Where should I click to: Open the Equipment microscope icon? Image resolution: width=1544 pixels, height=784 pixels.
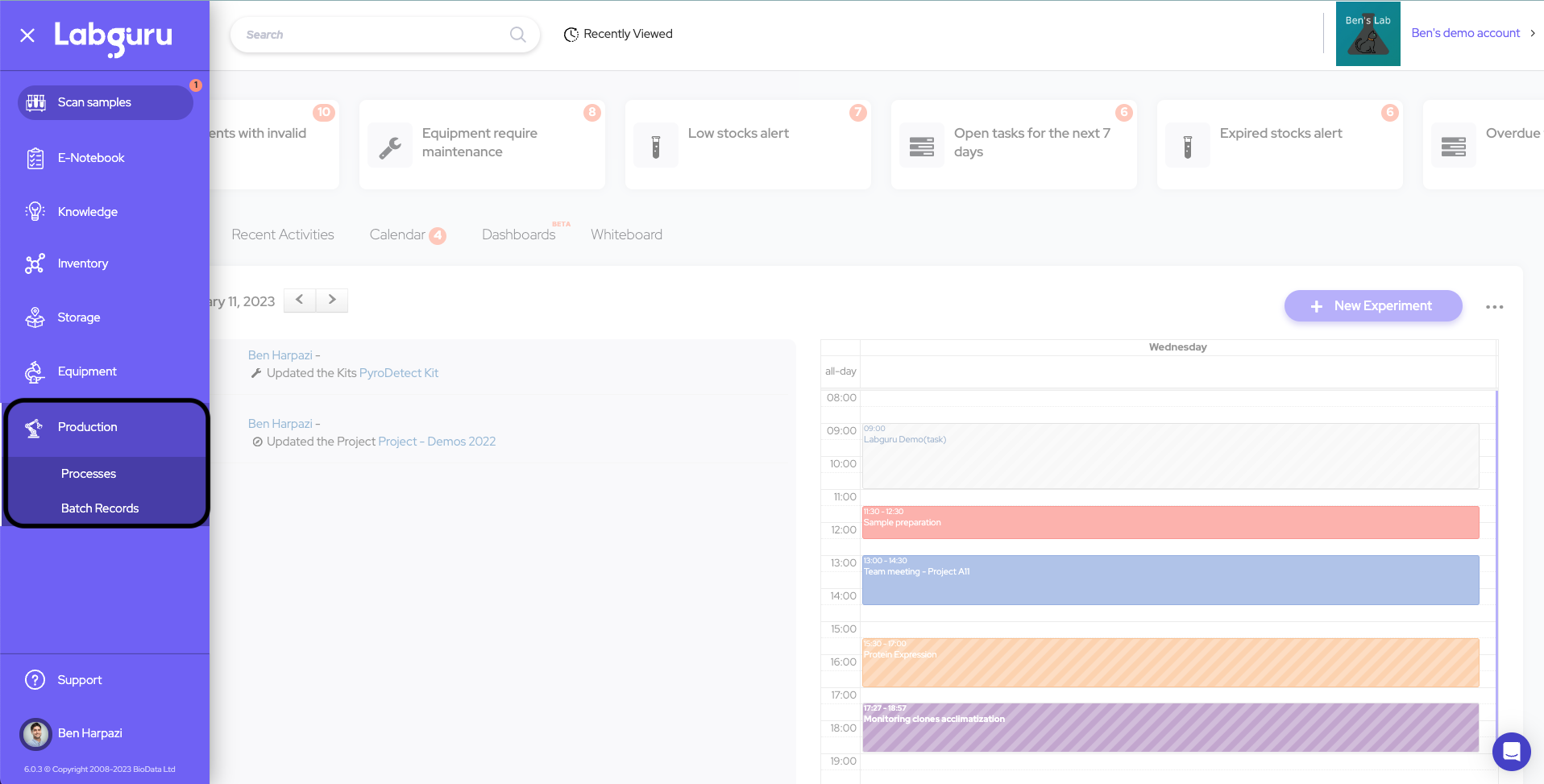coord(35,372)
